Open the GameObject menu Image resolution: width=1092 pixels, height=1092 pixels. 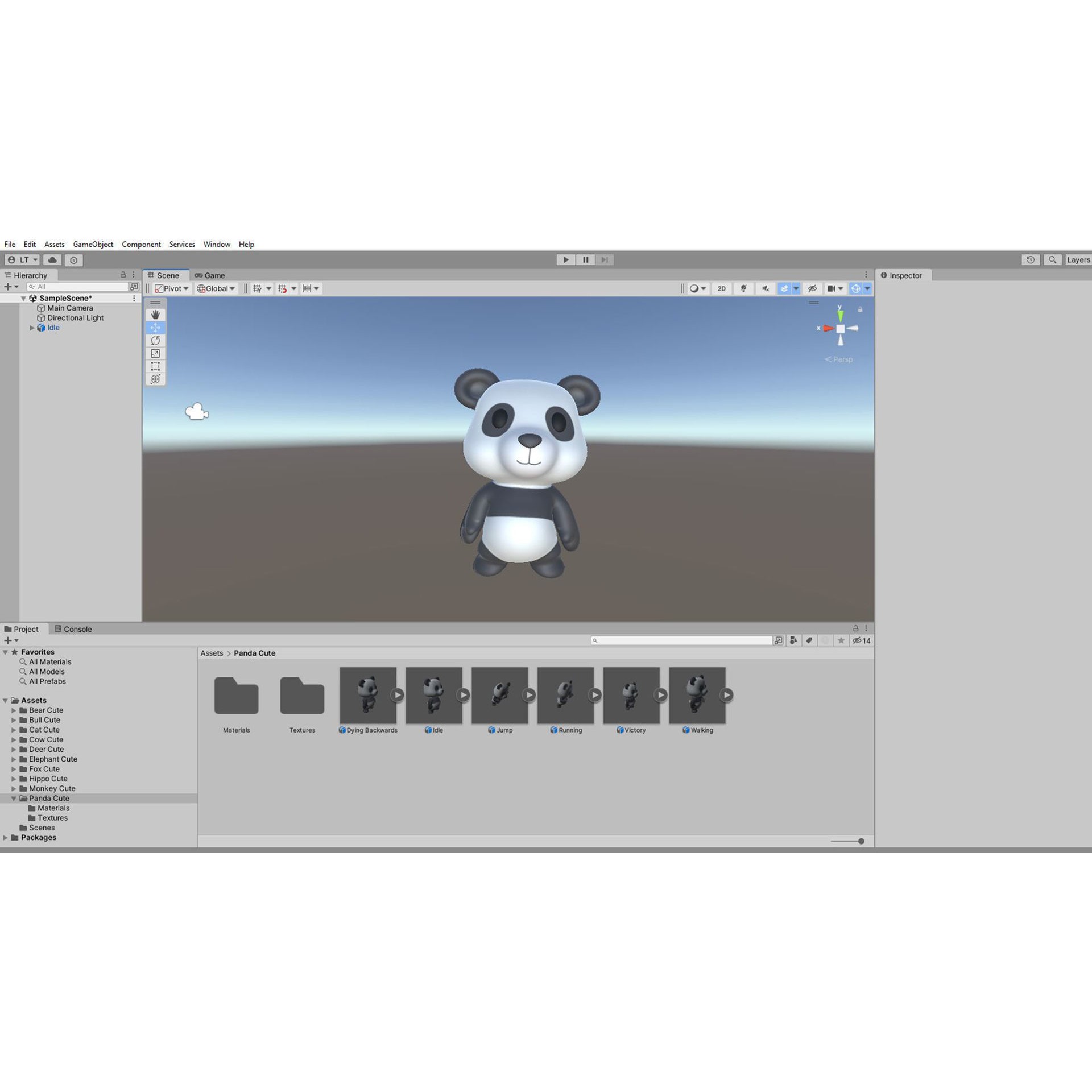tap(93, 245)
